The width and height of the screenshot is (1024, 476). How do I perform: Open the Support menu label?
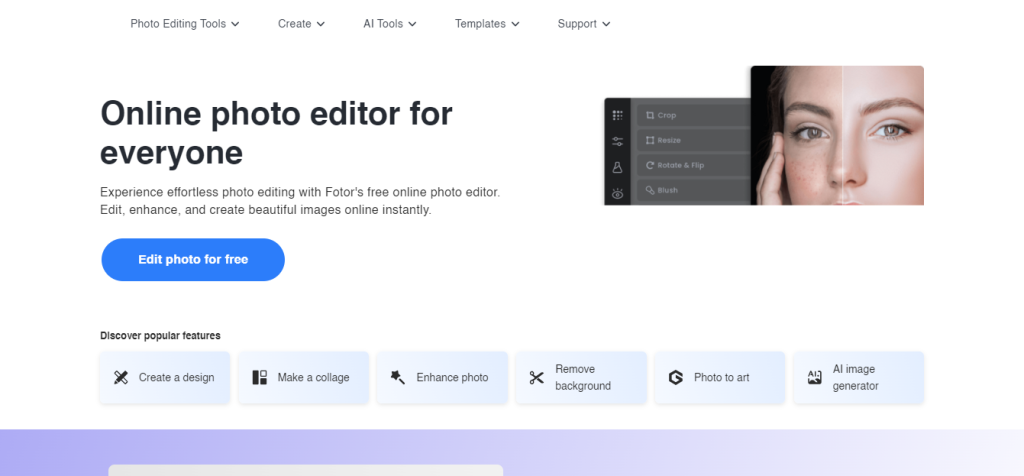coord(577,24)
